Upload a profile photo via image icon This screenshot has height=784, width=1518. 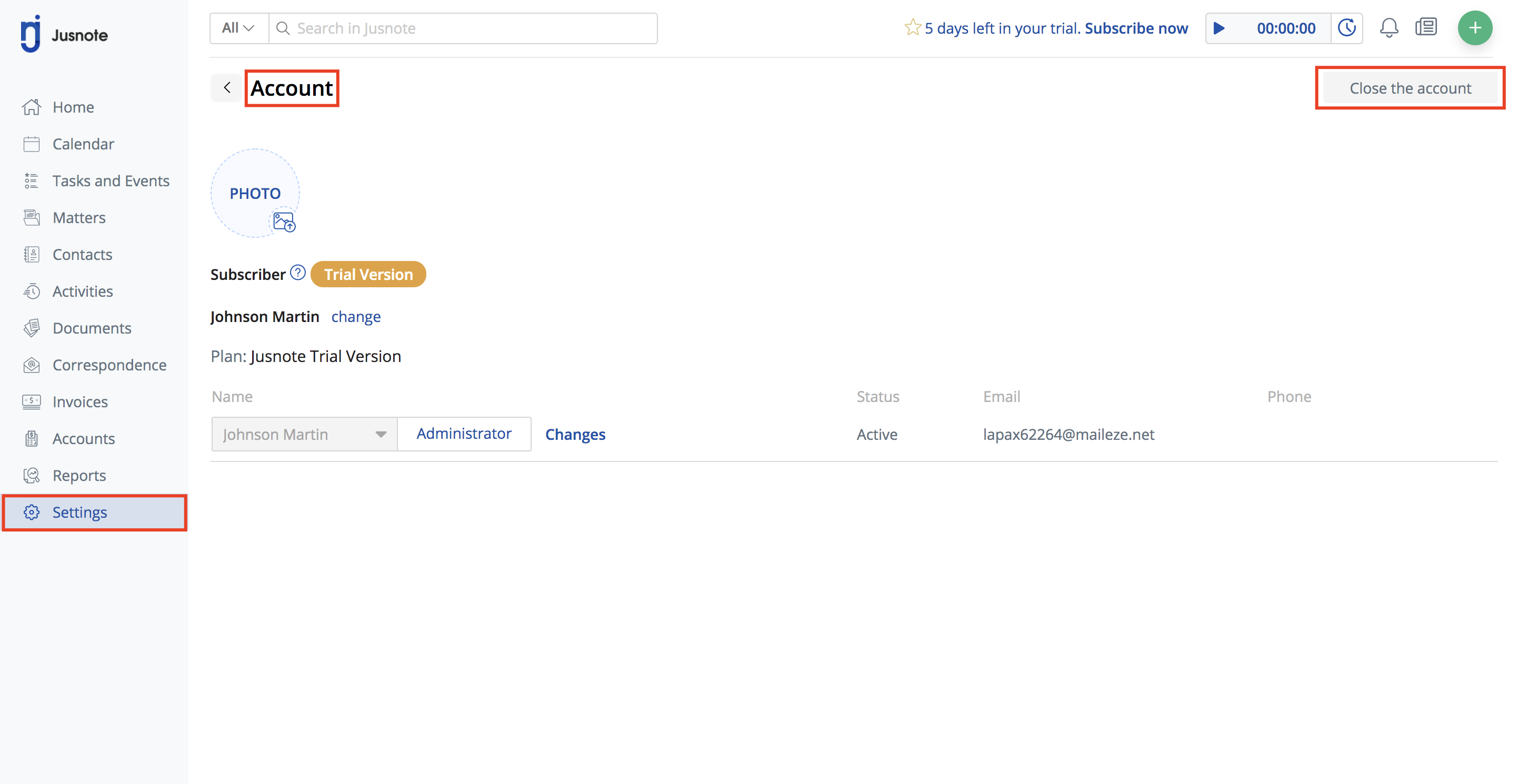(x=284, y=222)
